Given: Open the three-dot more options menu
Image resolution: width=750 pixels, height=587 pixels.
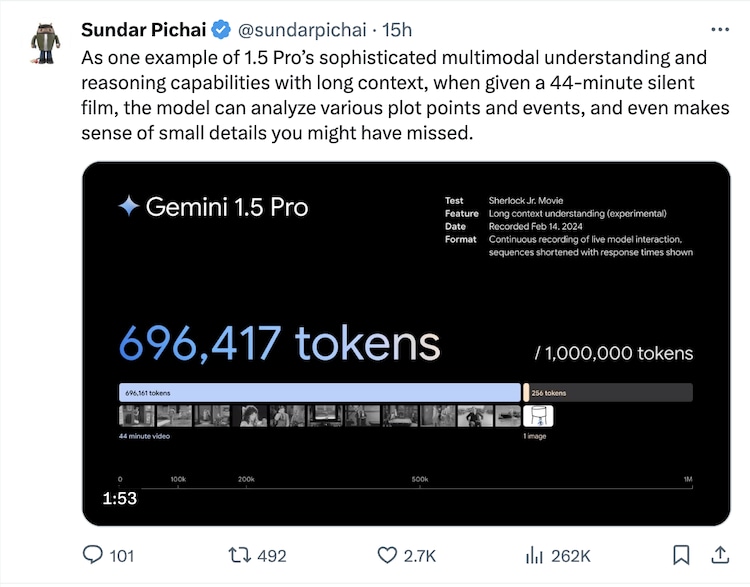Looking at the screenshot, I should 718,29.
